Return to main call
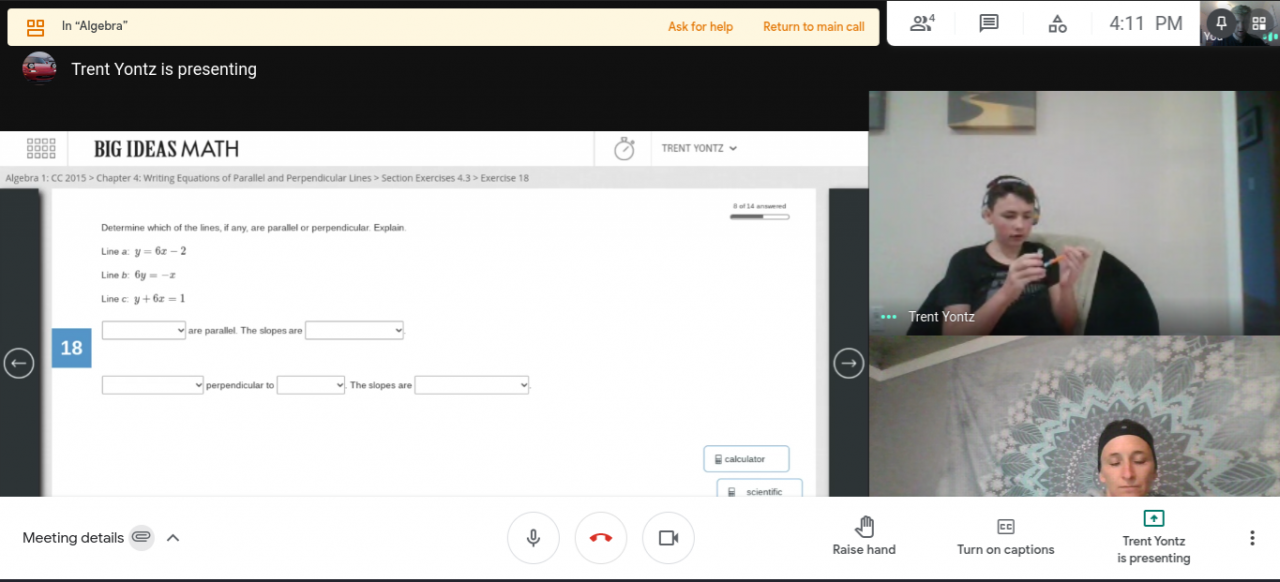Viewport: 1280px width, 582px height. pos(813,27)
